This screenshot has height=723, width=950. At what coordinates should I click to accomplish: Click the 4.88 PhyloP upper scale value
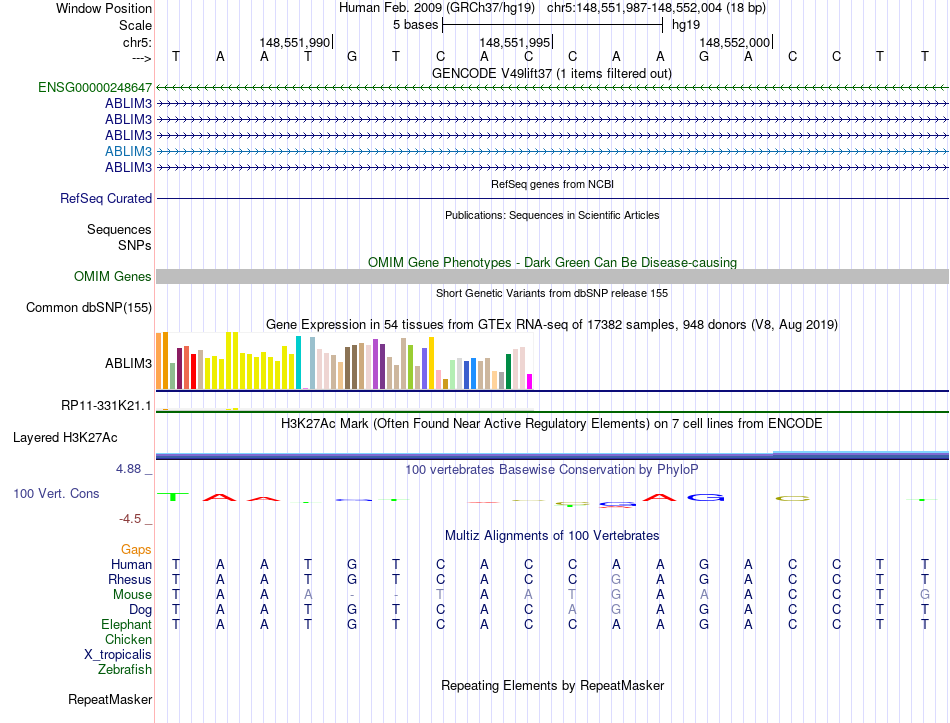pos(128,469)
